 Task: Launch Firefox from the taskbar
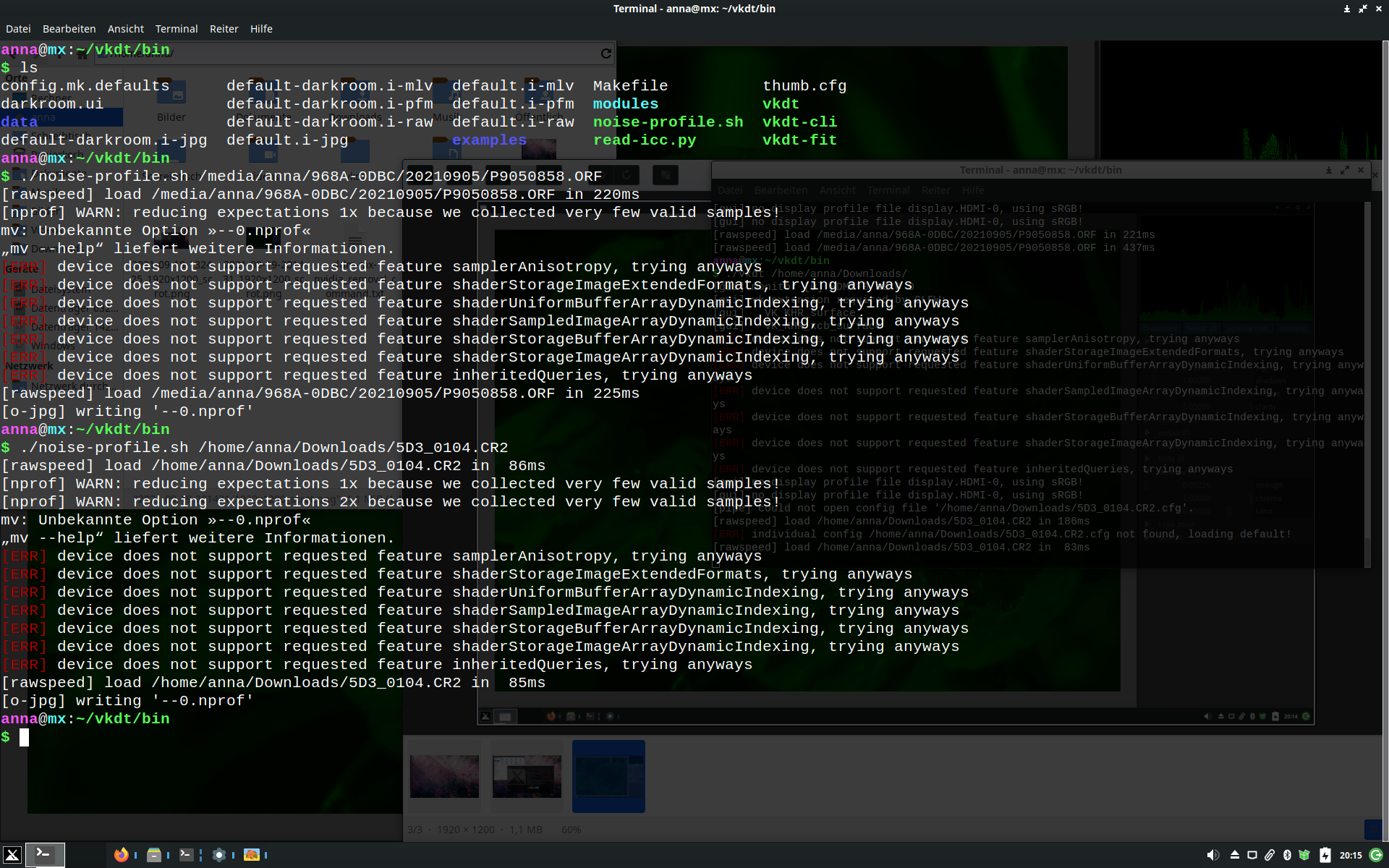tap(121, 855)
